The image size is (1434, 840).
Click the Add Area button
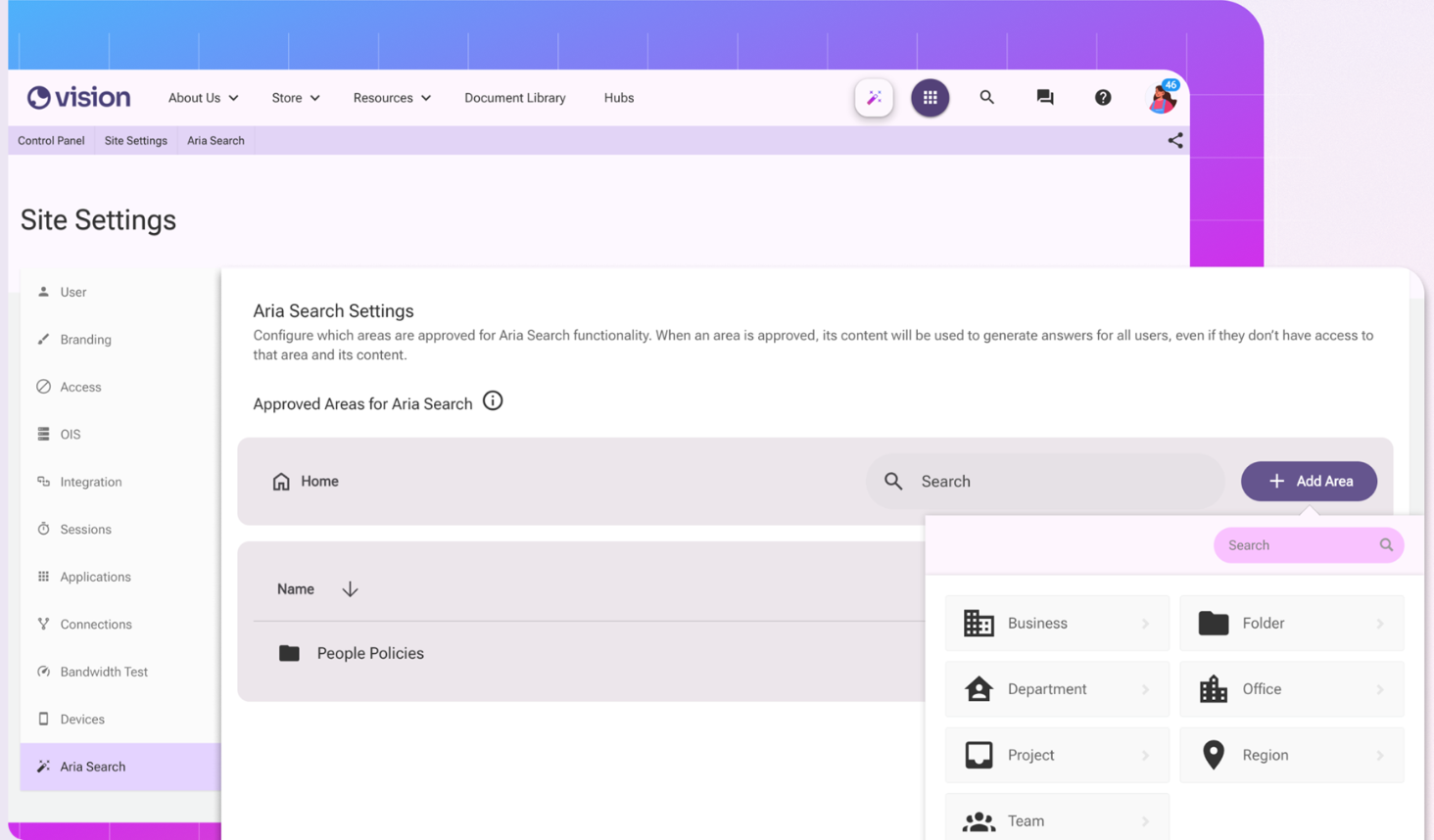[1309, 482]
